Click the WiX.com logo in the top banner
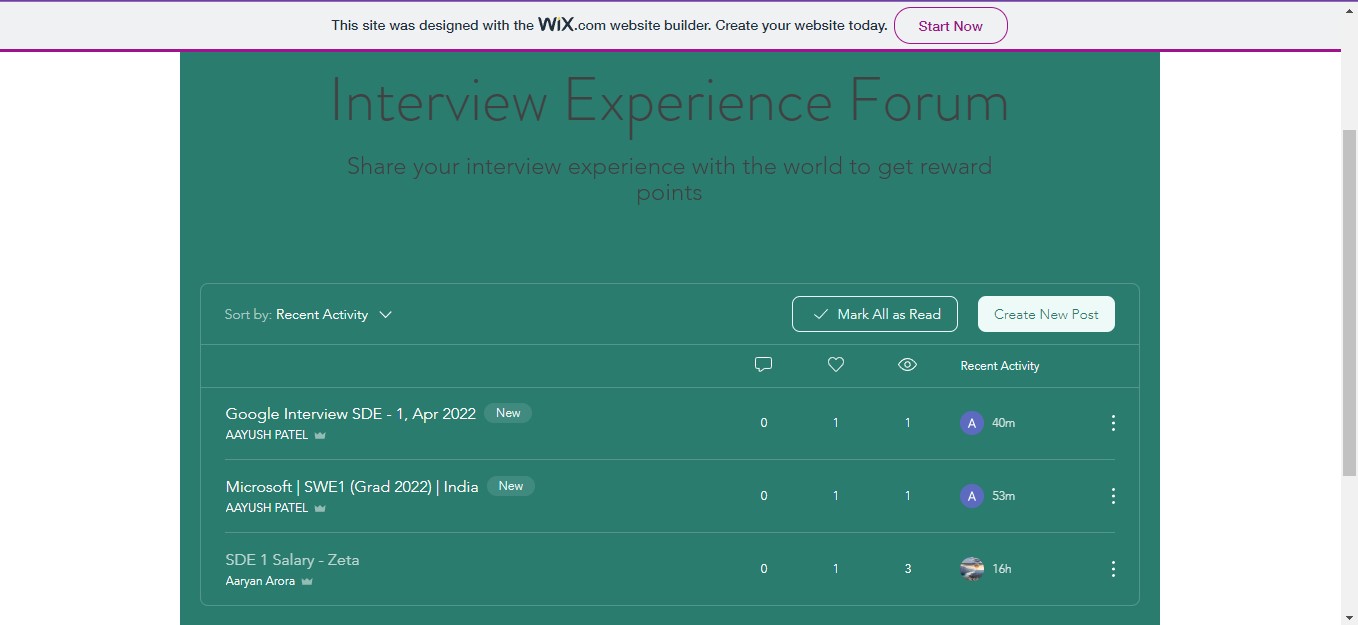The height and width of the screenshot is (625, 1358). (x=572, y=25)
